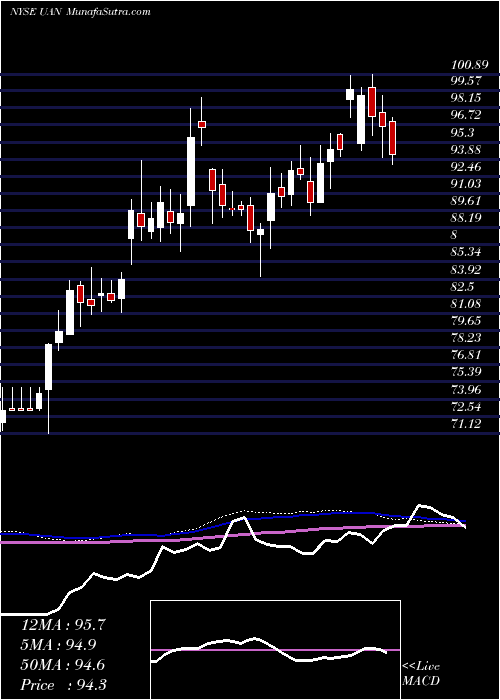Click the 72.54 price axis label

pyautogui.click(x=466, y=406)
